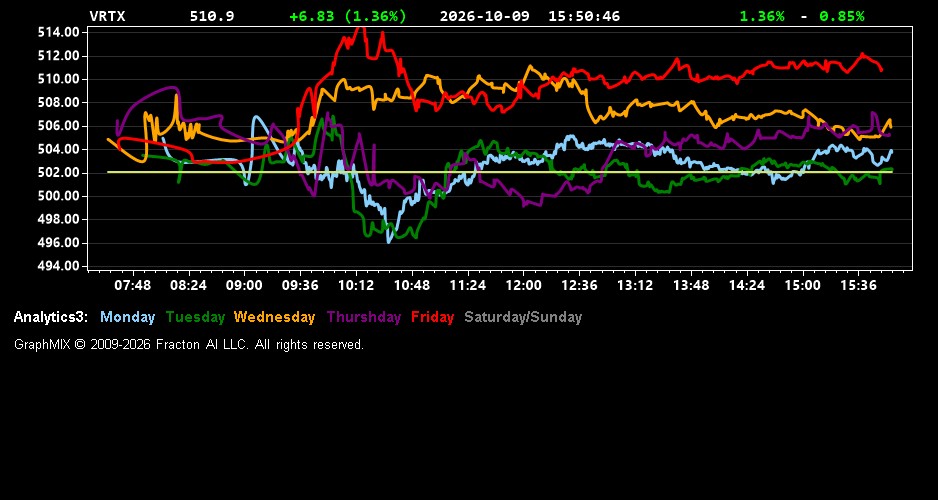The height and width of the screenshot is (500, 938).
Task: Select the Saturday/Sunday legend label
Action: point(523,317)
